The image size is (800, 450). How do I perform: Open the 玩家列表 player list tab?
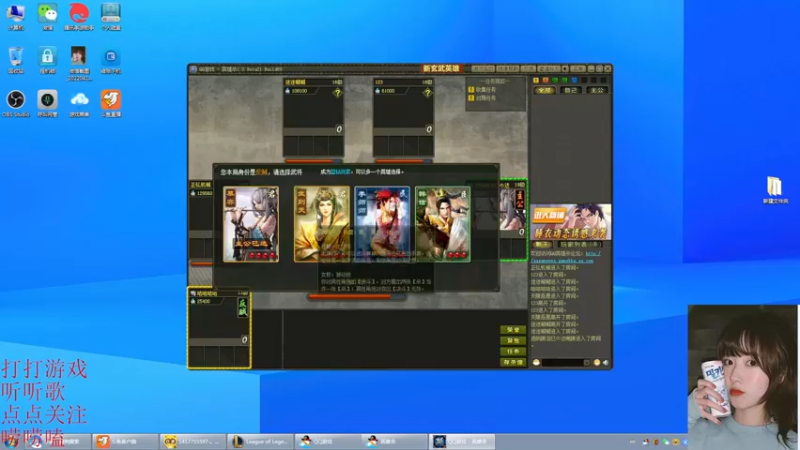pos(579,244)
